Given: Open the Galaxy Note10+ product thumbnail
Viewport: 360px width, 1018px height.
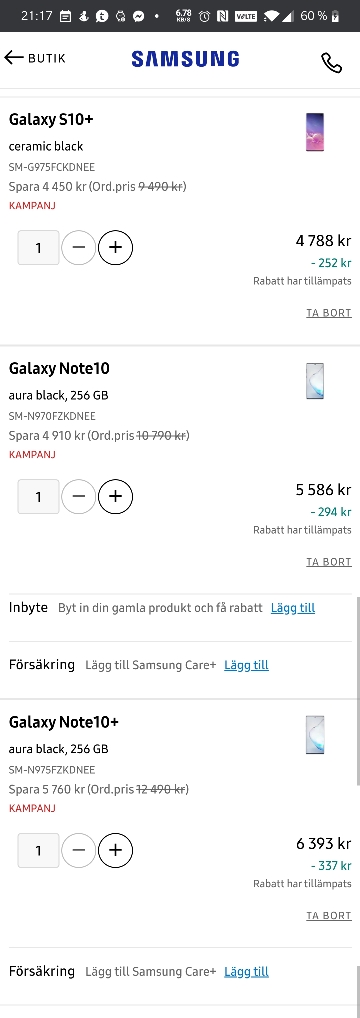Looking at the screenshot, I should tap(315, 734).
